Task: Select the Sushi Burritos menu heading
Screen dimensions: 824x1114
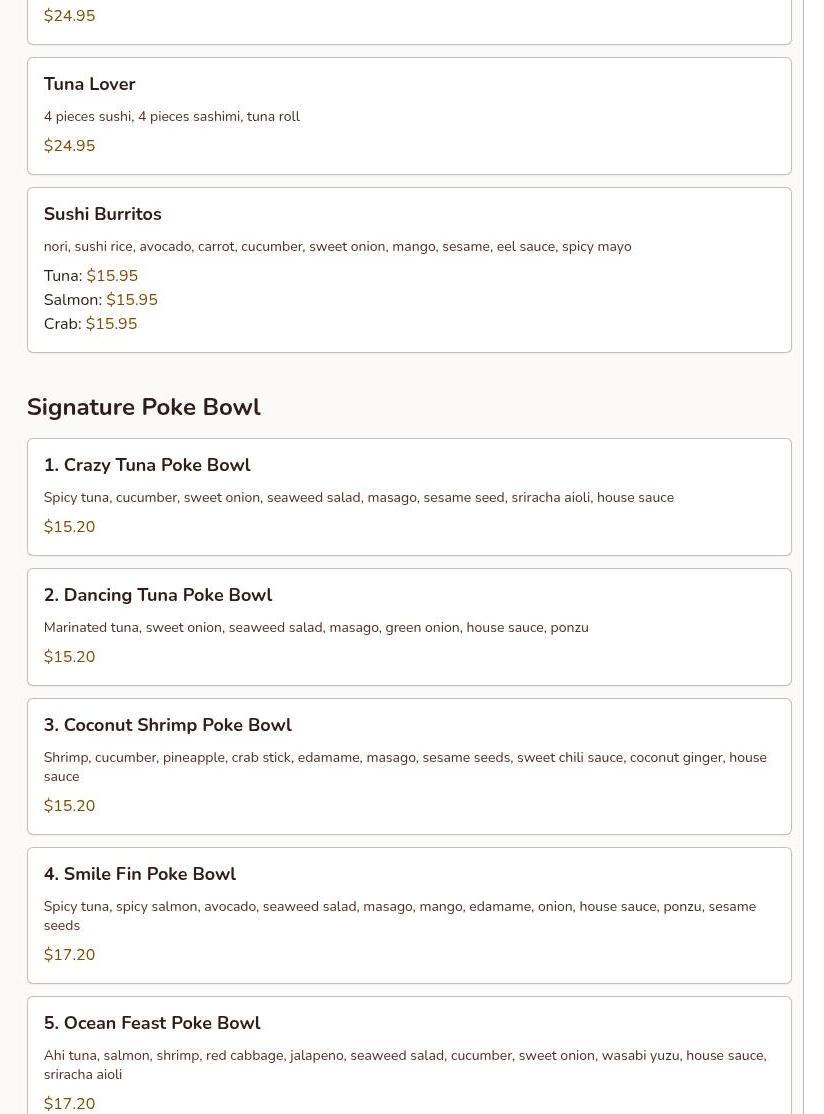Action: tap(102, 215)
